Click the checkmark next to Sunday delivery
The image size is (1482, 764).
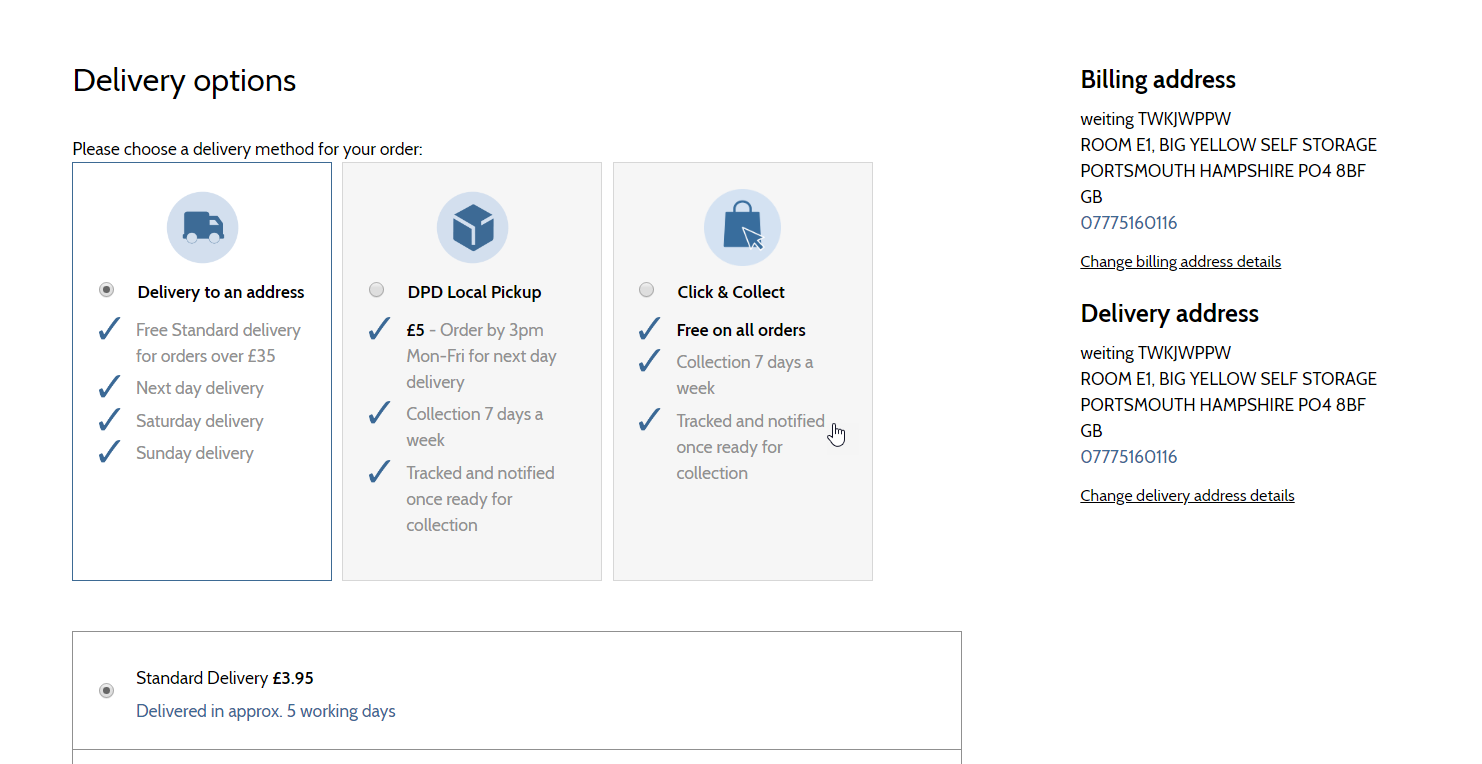109,453
